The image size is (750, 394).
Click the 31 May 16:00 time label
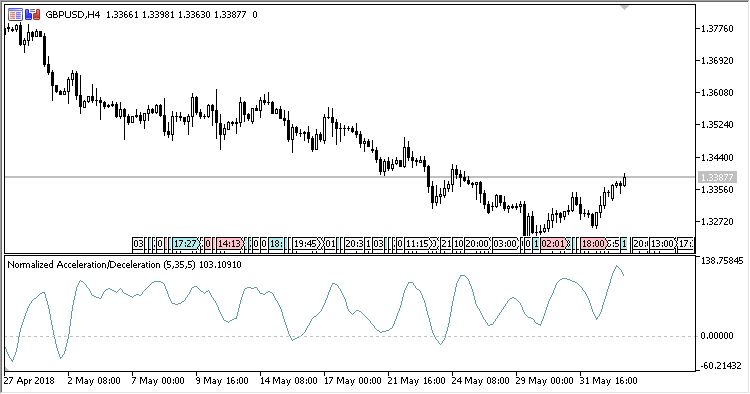click(608, 381)
